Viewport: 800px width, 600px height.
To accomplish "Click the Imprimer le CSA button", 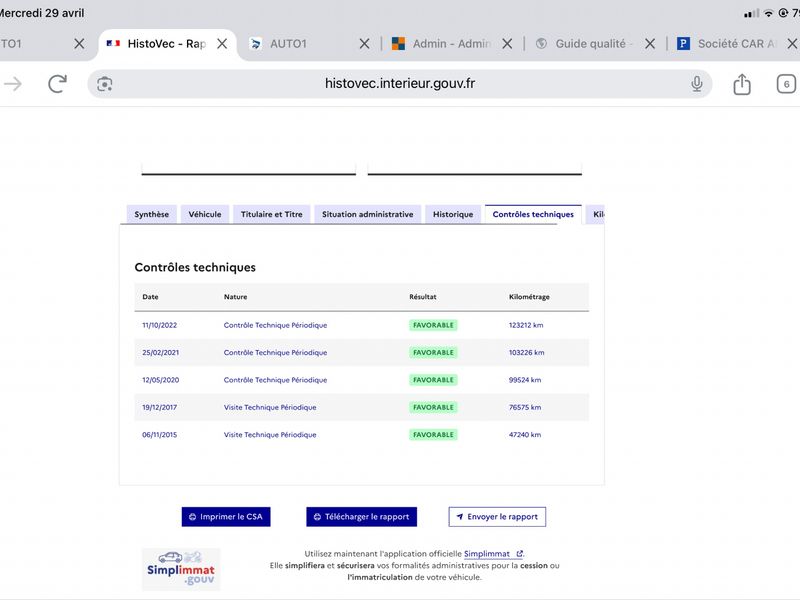I will (226, 517).
